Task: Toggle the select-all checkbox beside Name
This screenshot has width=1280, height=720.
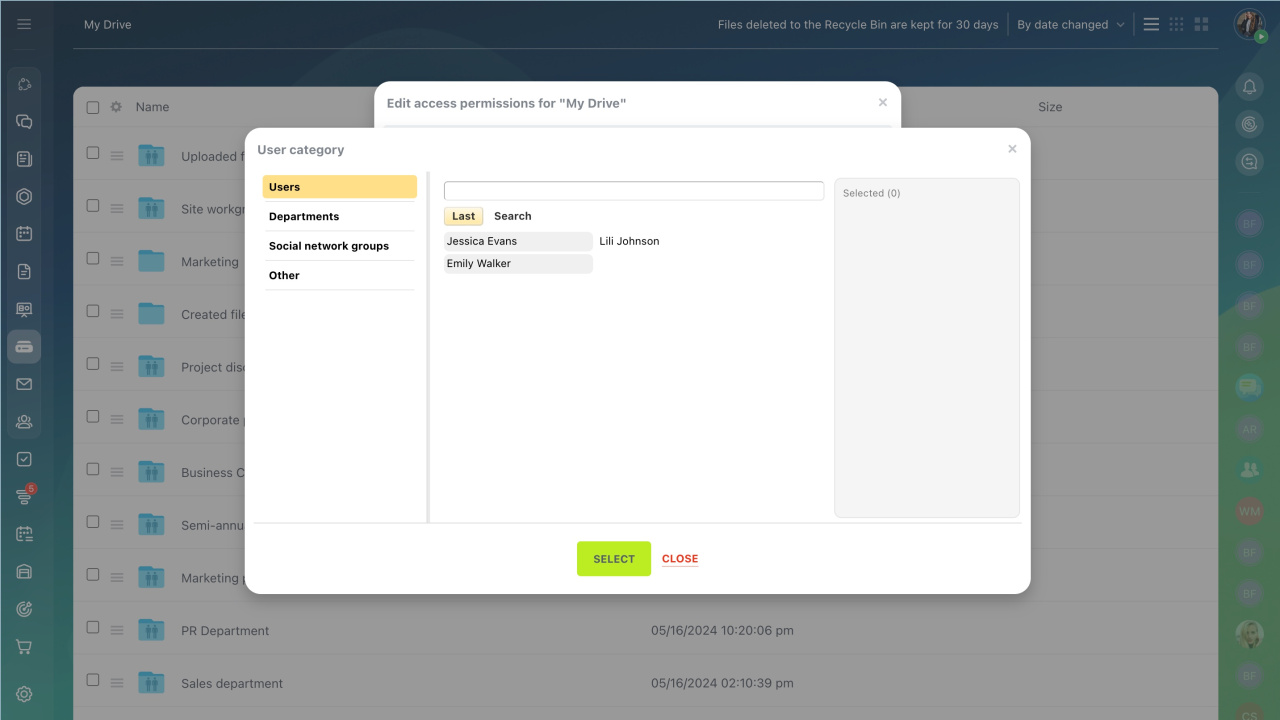Action: pos(93,107)
